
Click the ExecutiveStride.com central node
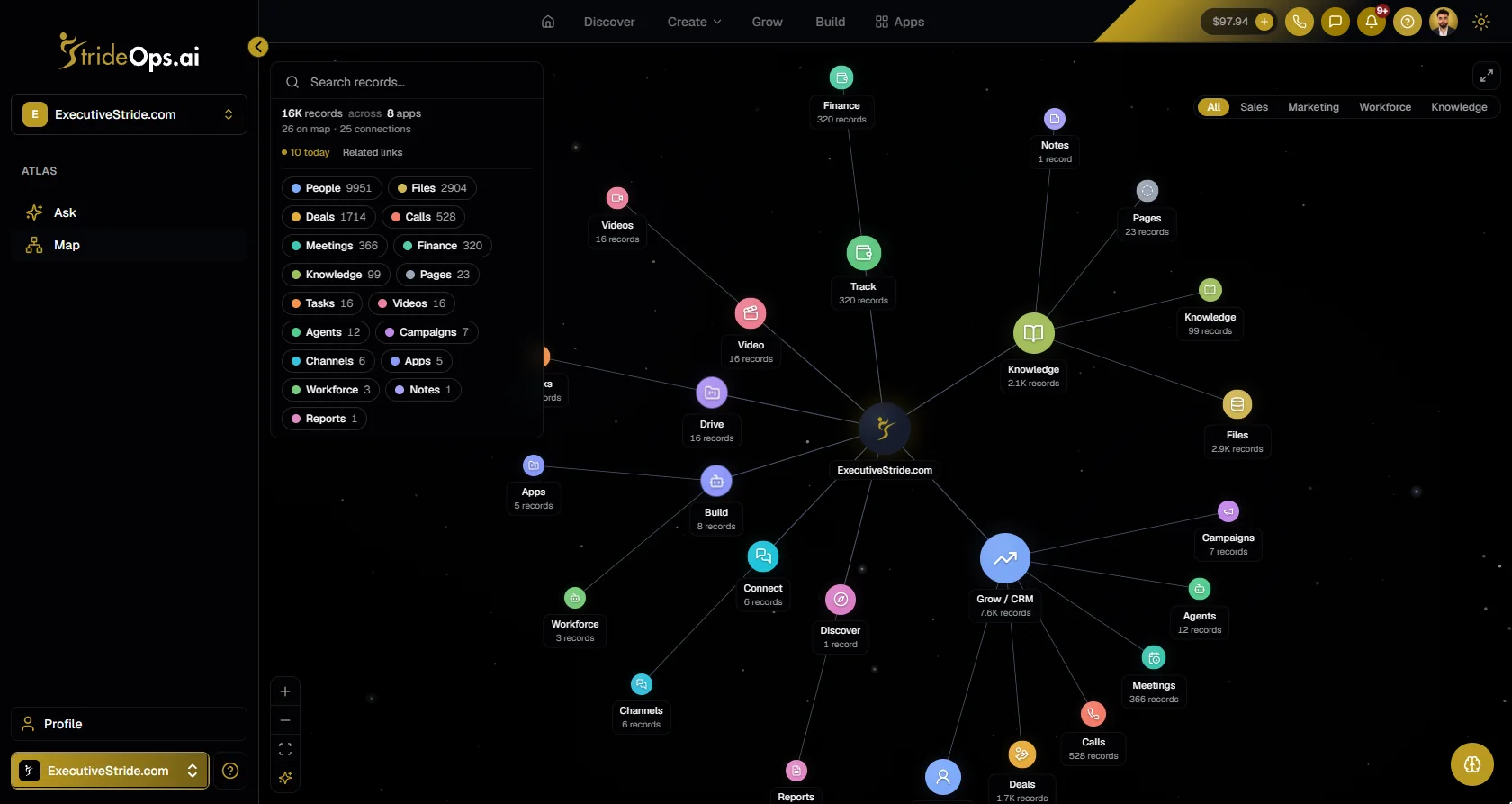pyautogui.click(x=885, y=429)
